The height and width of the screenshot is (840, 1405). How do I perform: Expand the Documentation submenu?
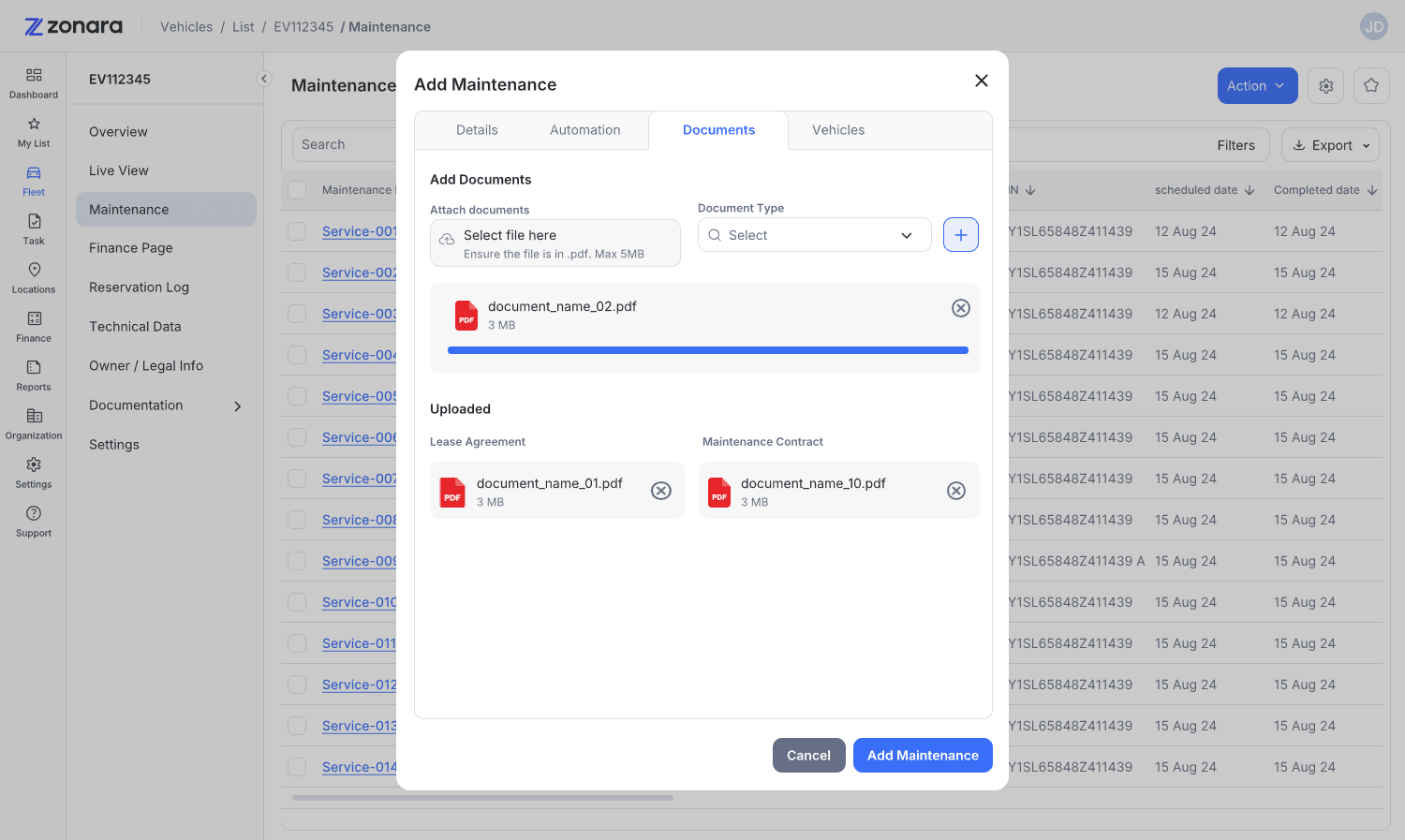[166, 405]
